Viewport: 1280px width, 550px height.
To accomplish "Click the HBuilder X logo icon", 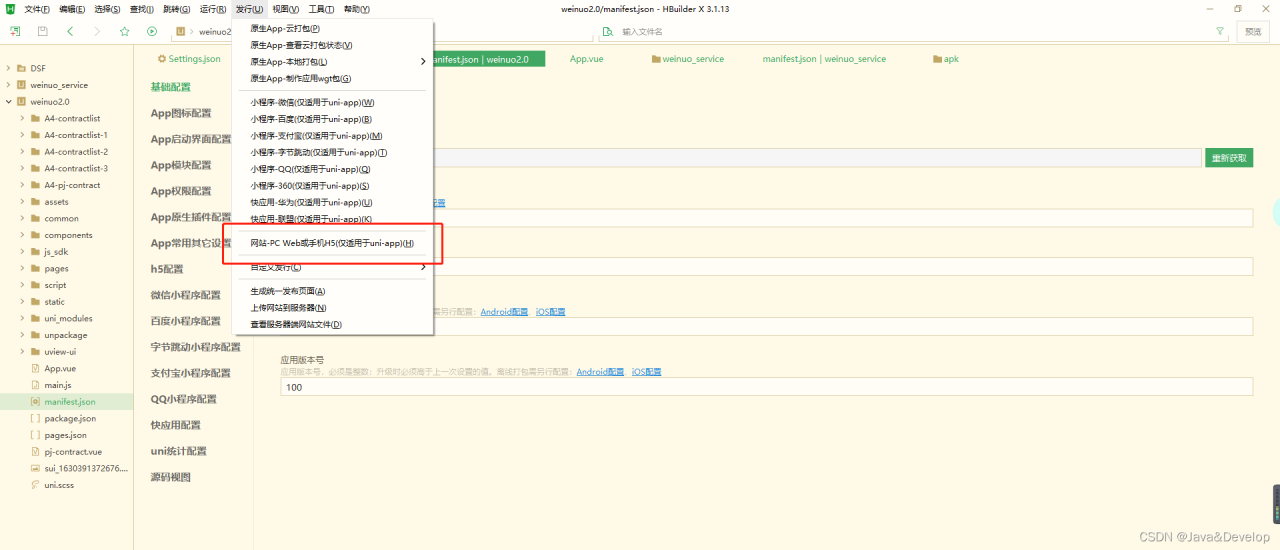I will 11,9.
